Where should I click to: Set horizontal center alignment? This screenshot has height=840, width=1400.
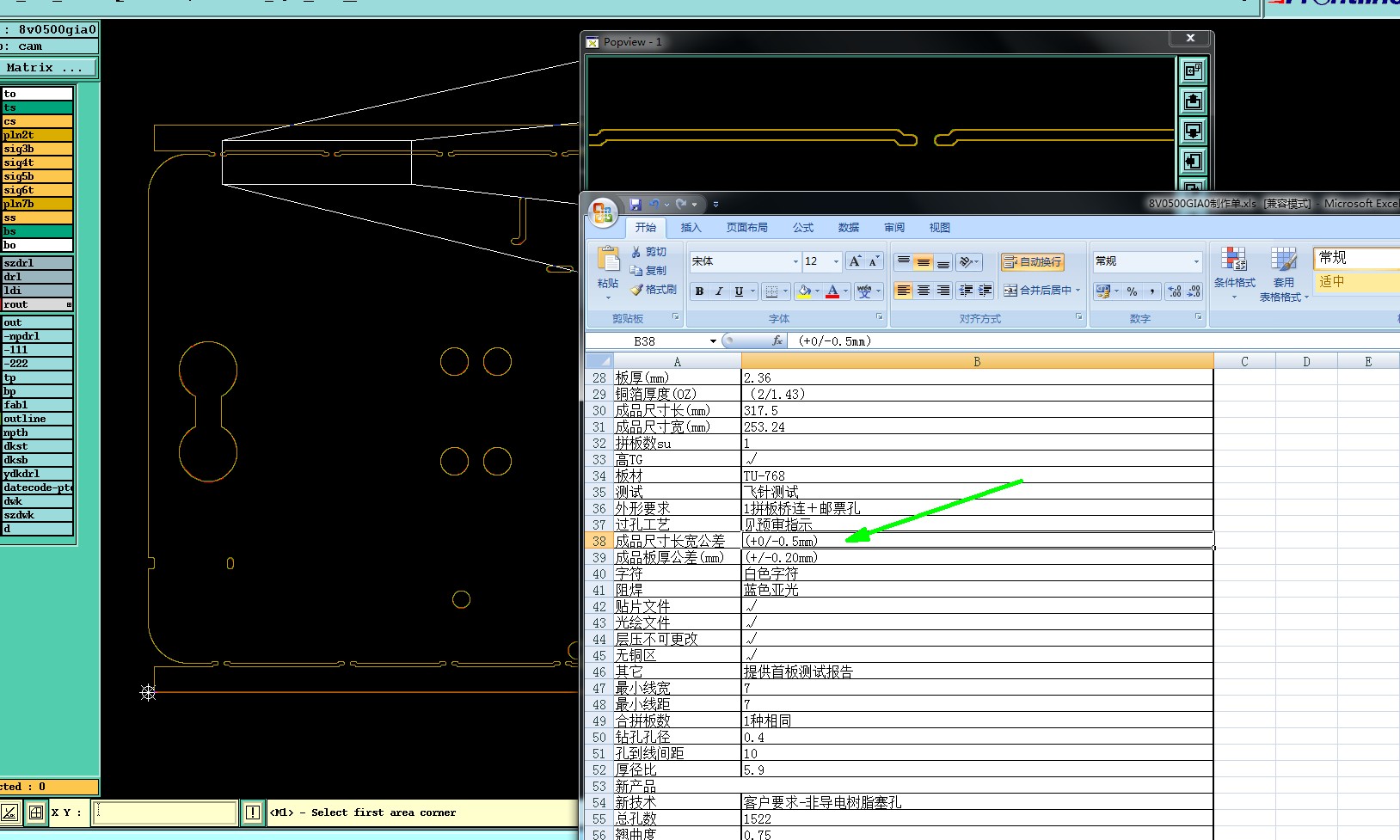click(924, 291)
